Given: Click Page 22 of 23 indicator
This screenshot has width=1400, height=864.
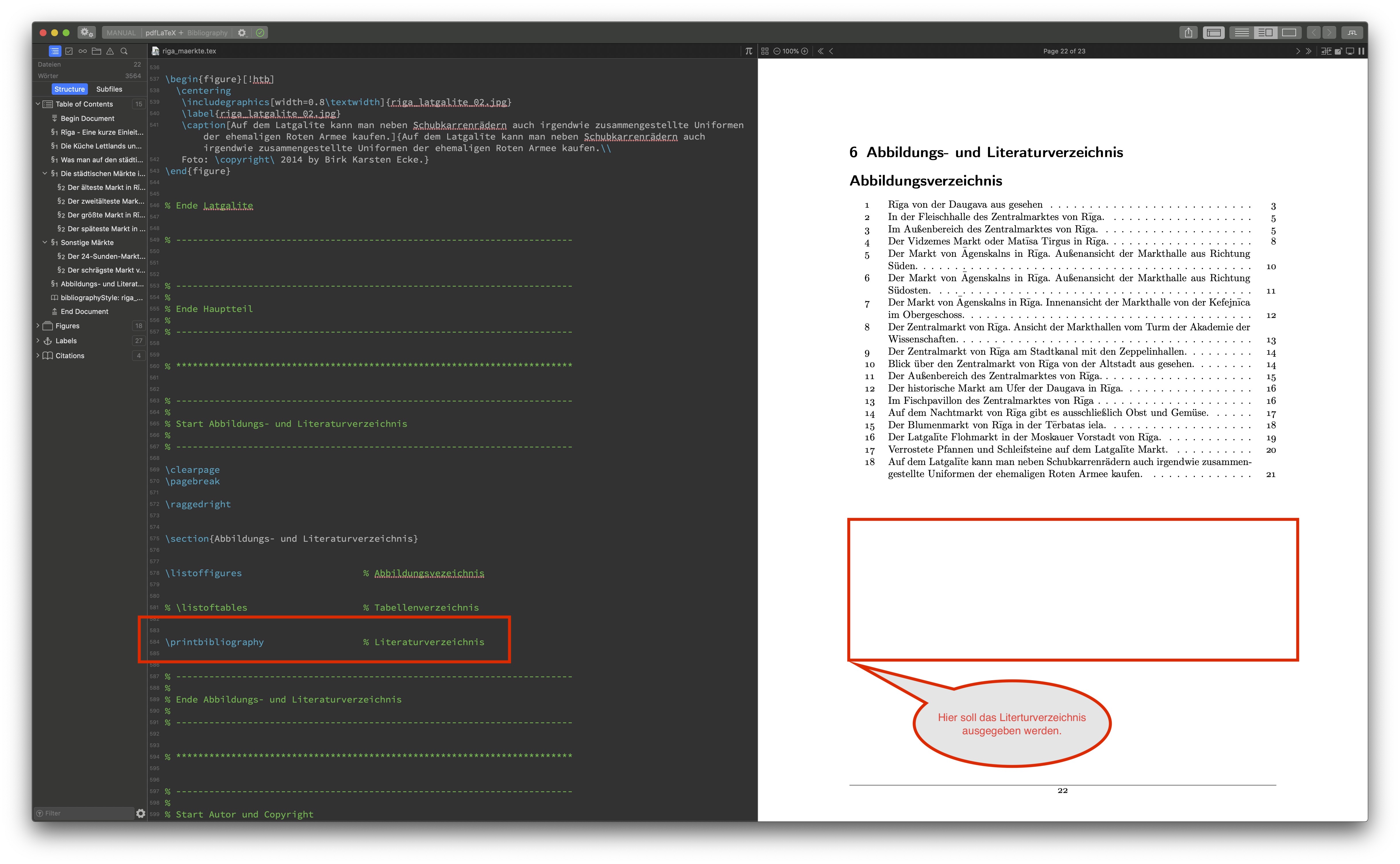Looking at the screenshot, I should pos(1064,51).
